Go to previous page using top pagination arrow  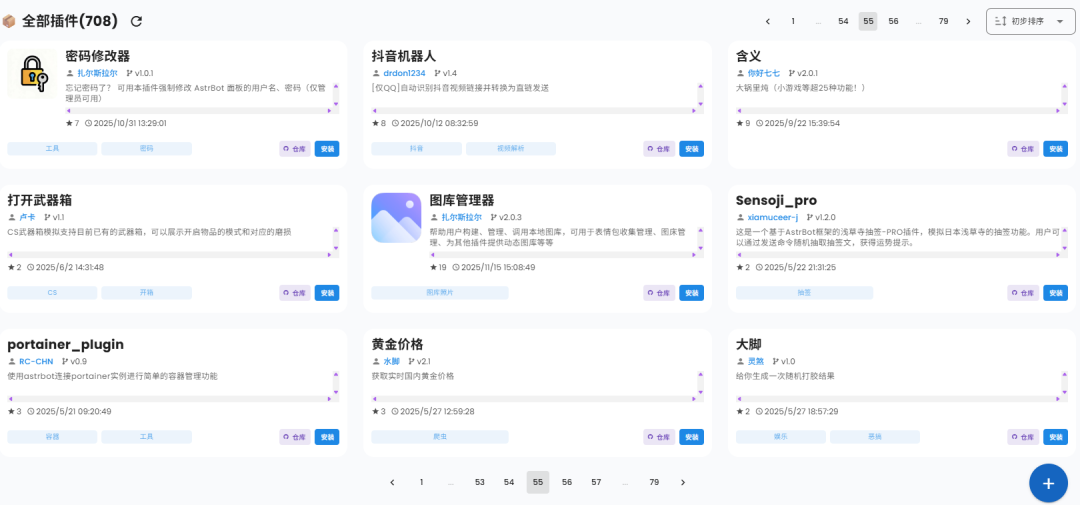tap(768, 21)
